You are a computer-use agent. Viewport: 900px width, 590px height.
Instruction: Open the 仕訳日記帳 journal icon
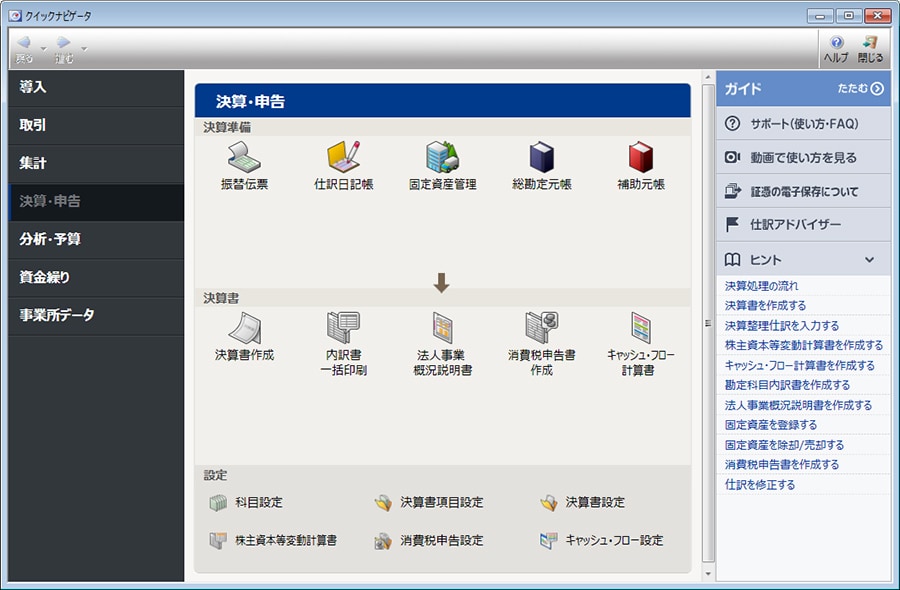343,160
